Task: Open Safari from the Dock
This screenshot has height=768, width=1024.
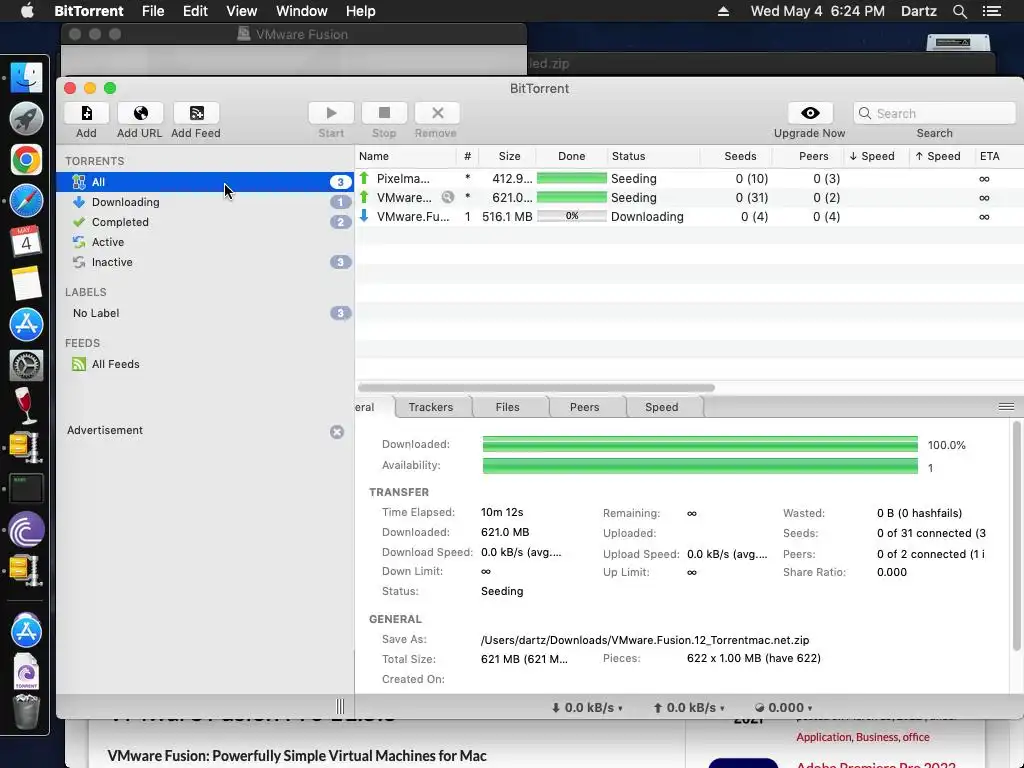Action: coord(26,201)
